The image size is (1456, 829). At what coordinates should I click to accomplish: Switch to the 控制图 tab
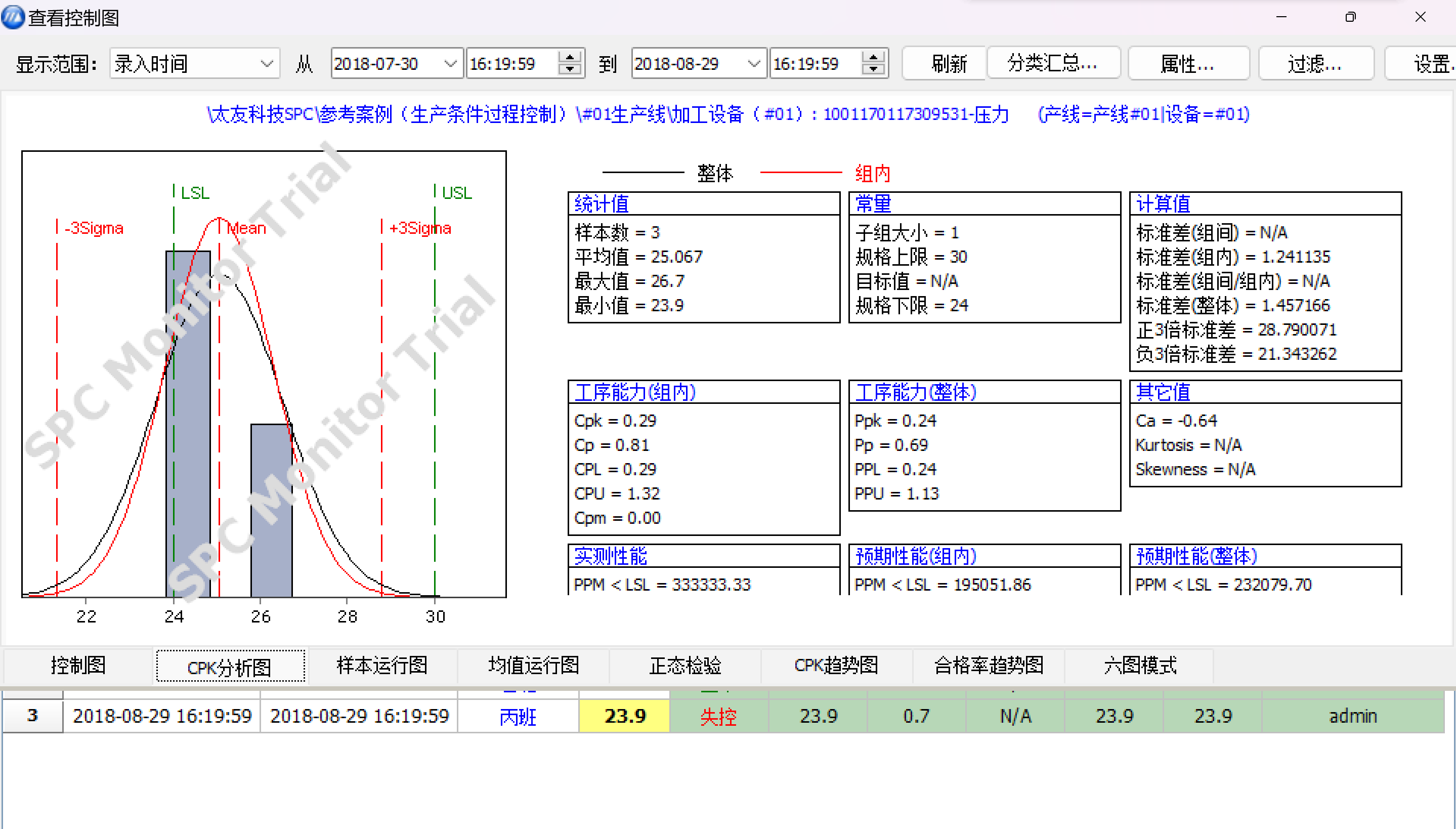(x=78, y=665)
